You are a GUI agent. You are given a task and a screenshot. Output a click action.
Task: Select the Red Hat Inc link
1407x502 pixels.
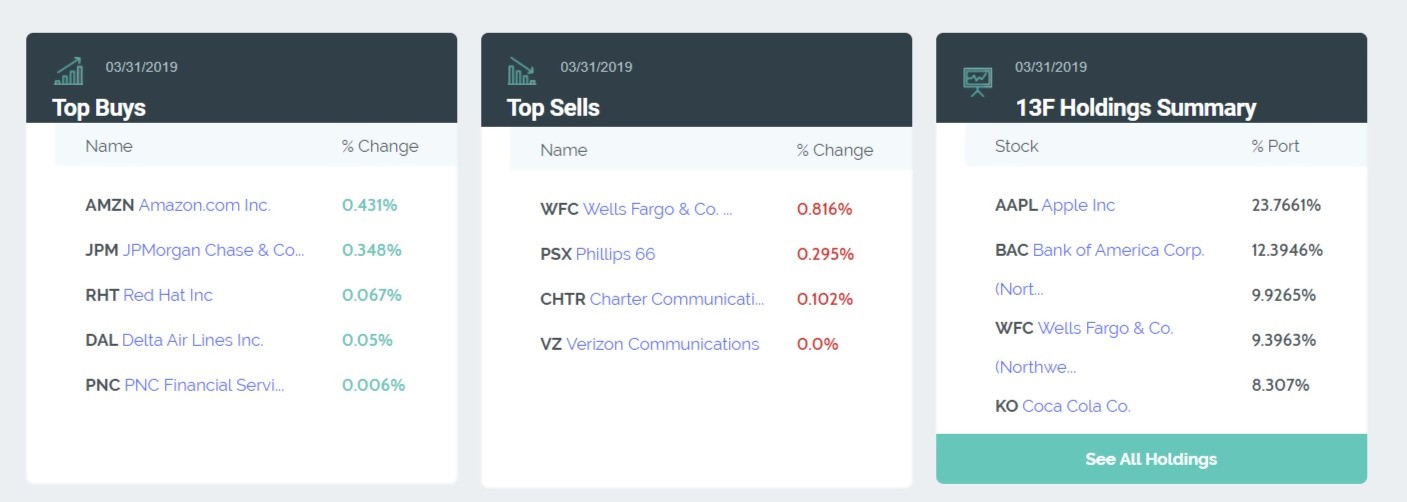167,295
